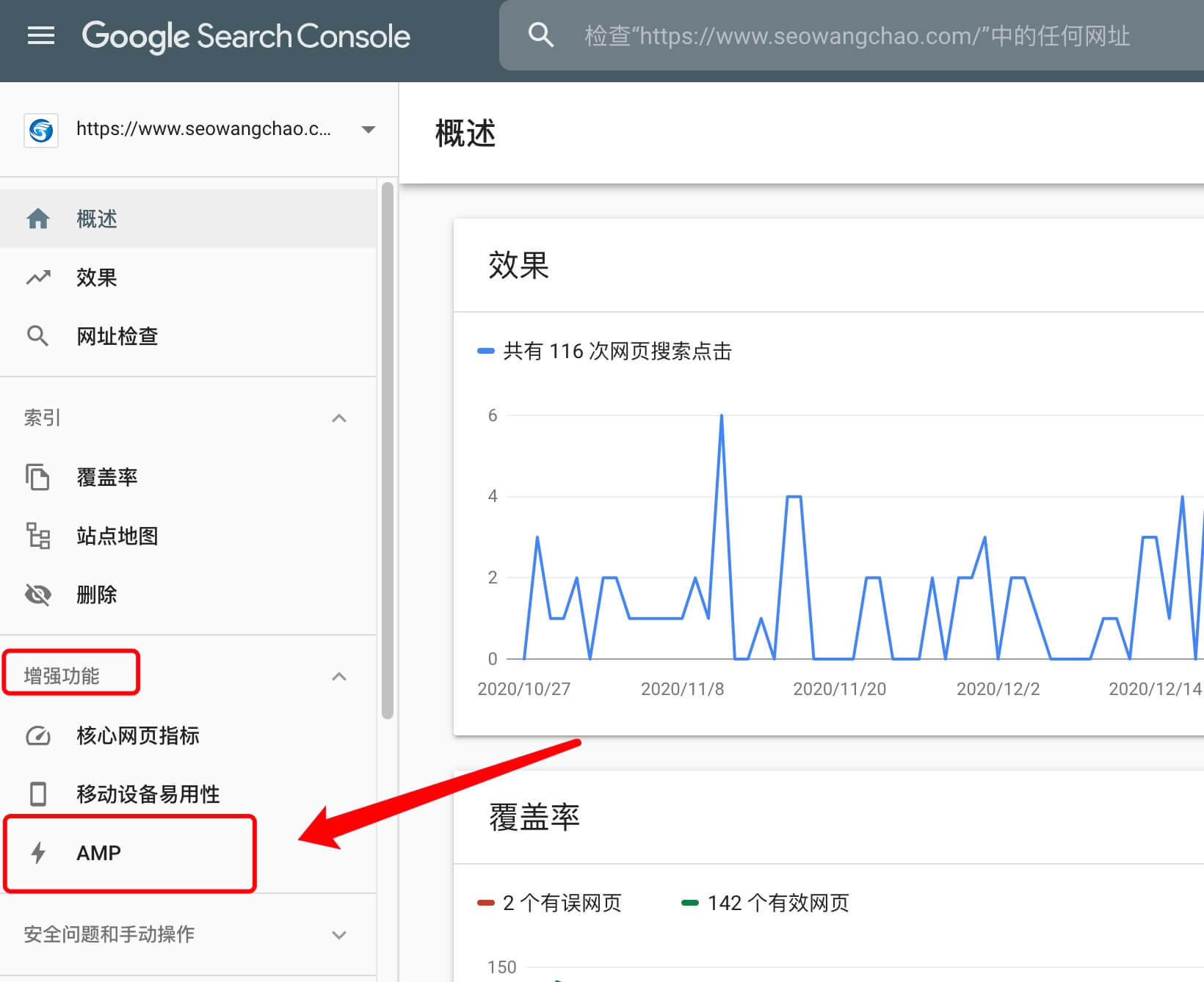The image size is (1204, 982).
Task: Click the magnifier icon beside 网址检查
Action: [x=38, y=336]
